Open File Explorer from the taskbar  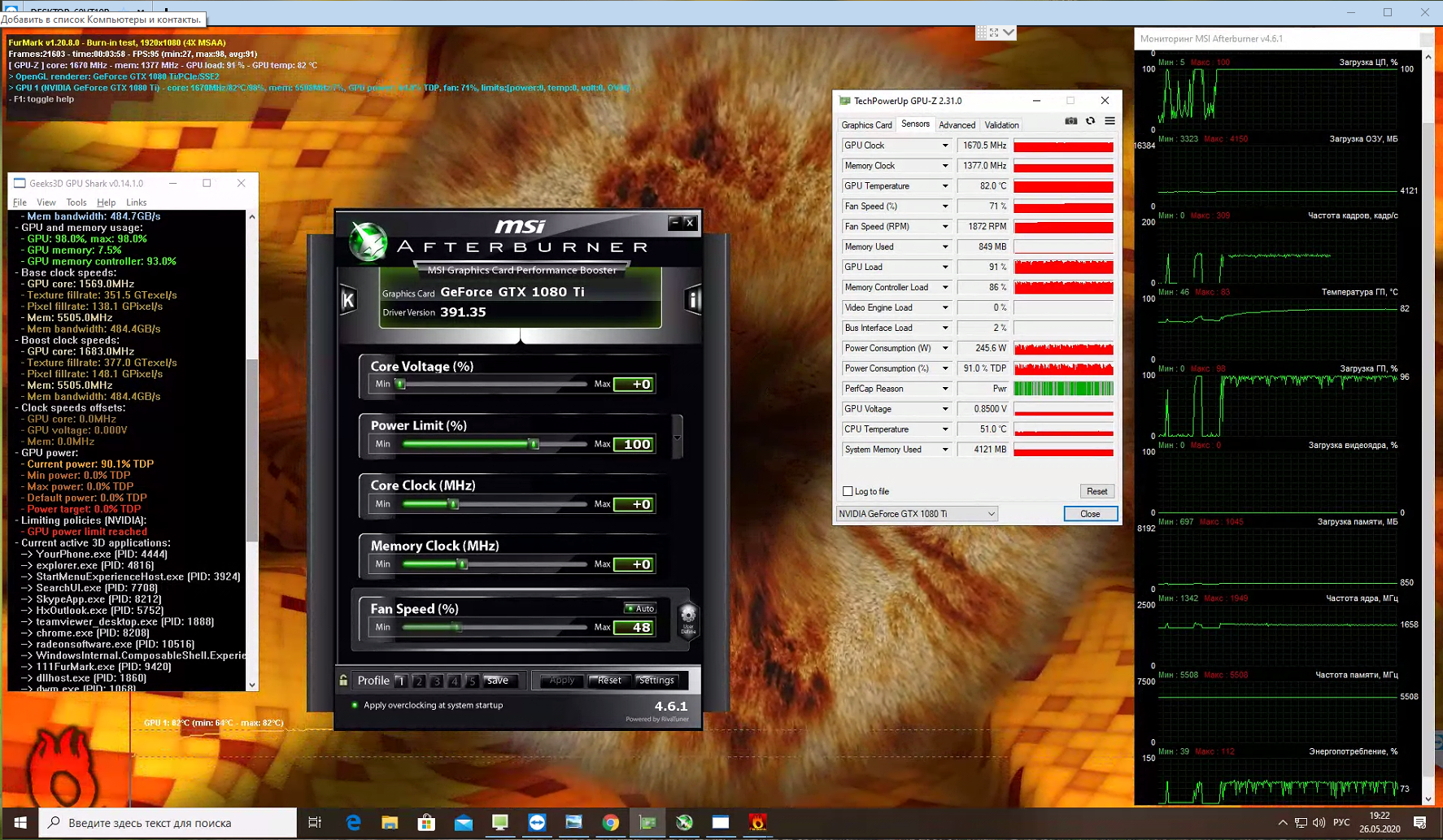tap(390, 823)
